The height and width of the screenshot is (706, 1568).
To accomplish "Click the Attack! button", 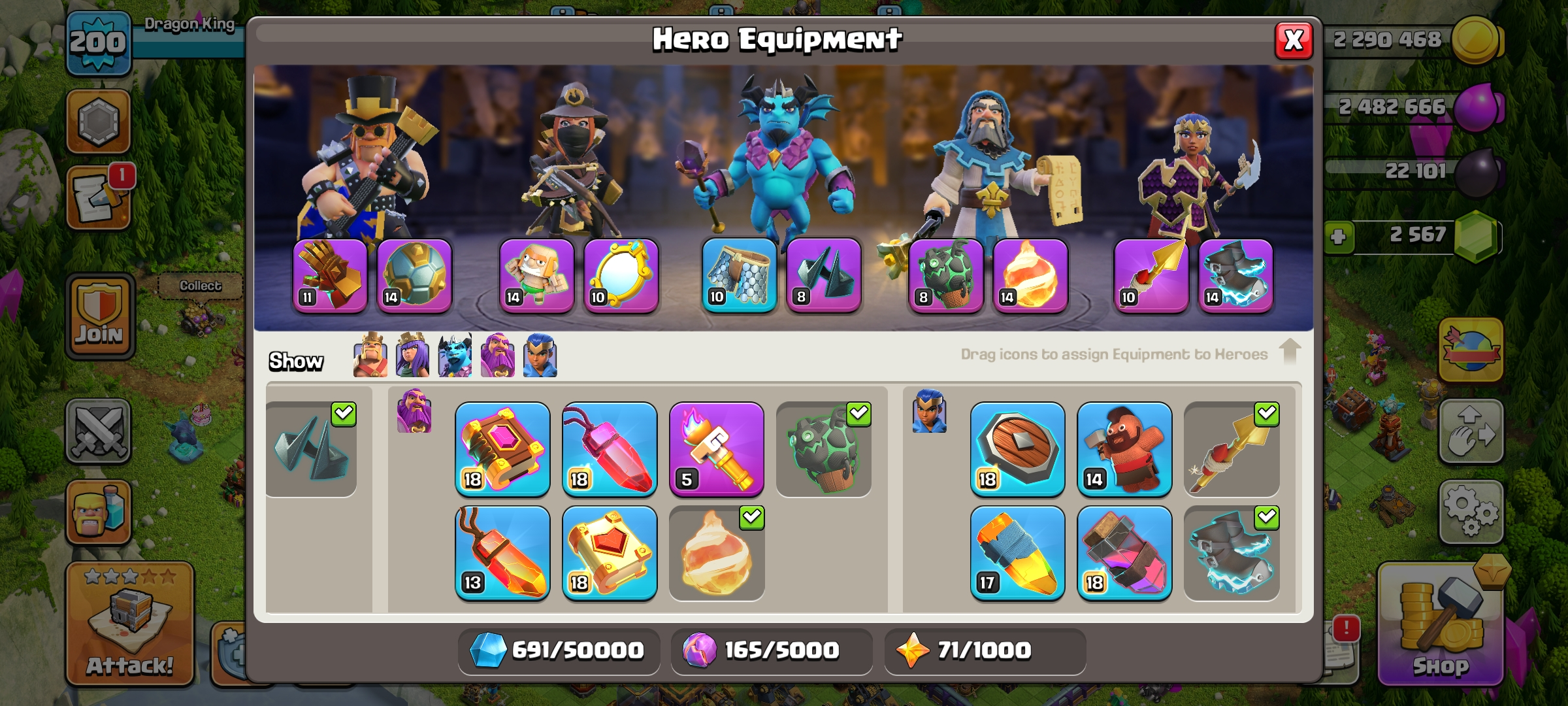I will pos(129,624).
